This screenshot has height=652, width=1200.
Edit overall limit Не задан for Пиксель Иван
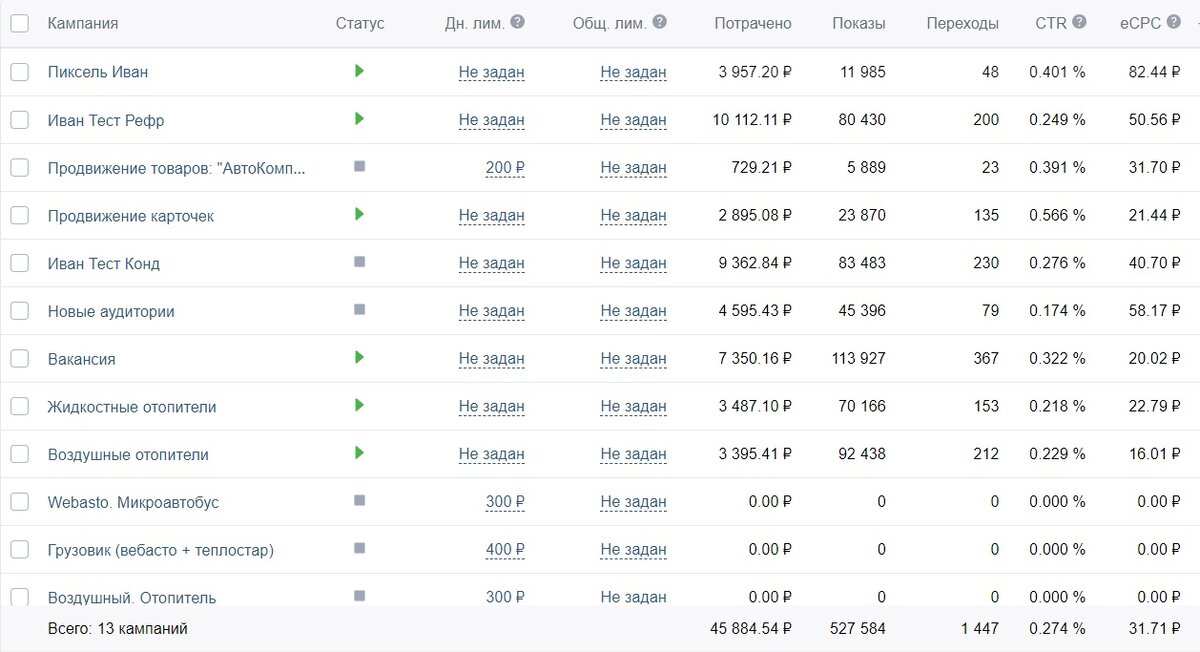tap(634, 72)
